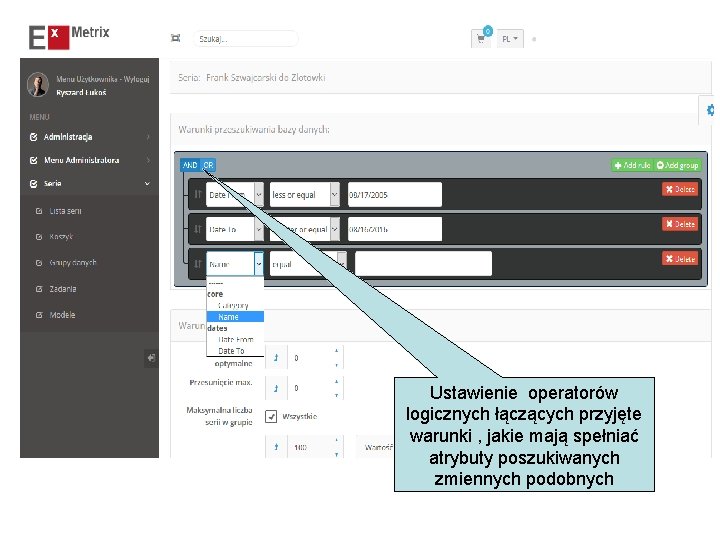Image resolution: width=720 pixels, height=540 pixels.
Task: Click reset icon beside value 100
Action: [x=276, y=446]
